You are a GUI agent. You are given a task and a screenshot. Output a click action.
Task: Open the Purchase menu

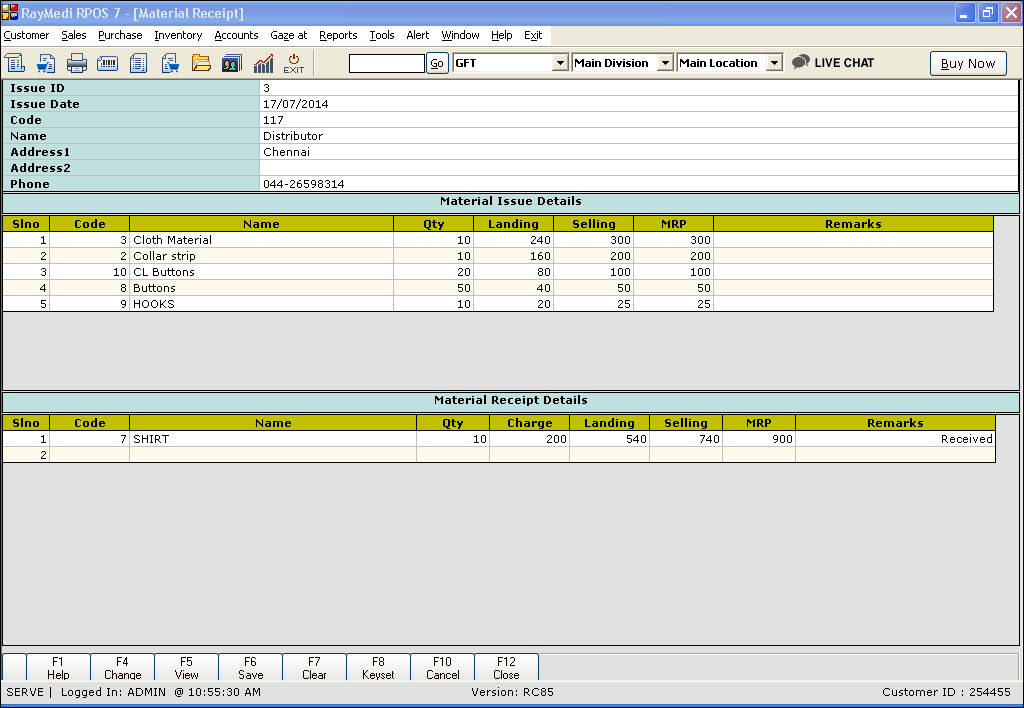coord(120,35)
